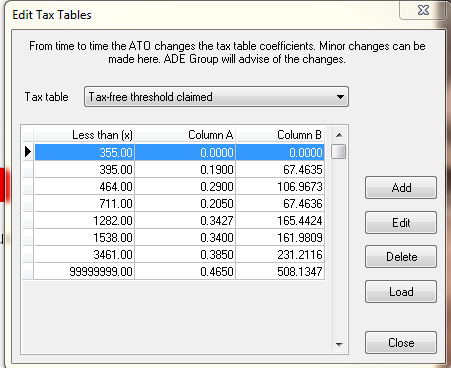Screen dimensions: 451x368
Task: Select the 1282.00 row cell
Action: [84, 220]
